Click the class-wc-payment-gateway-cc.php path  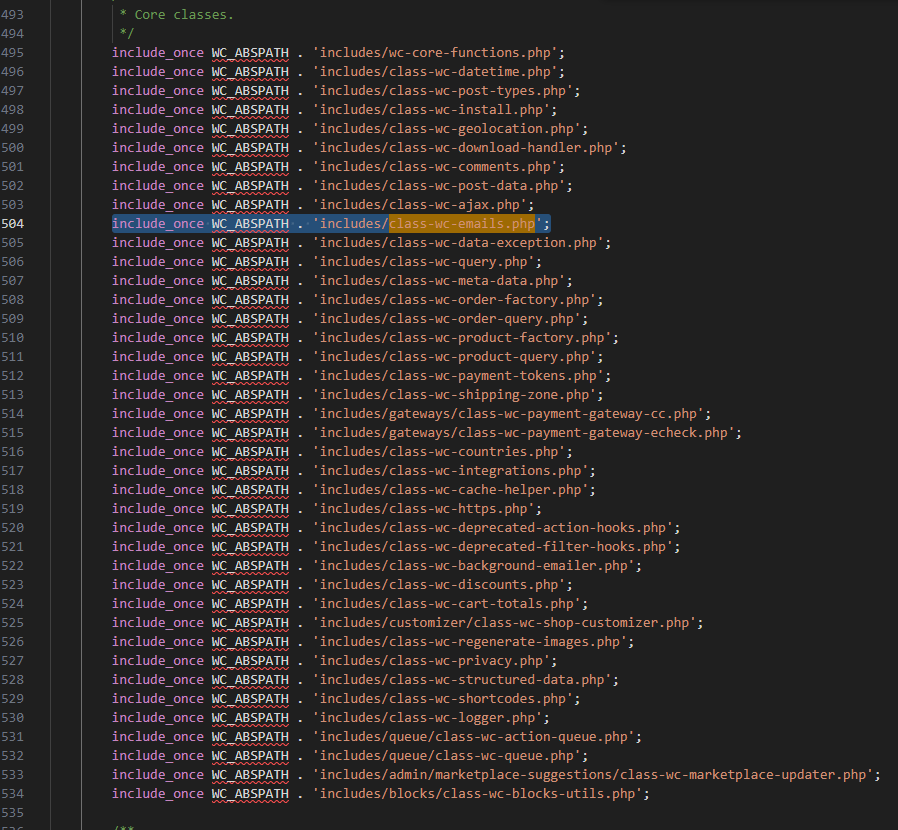pos(510,413)
